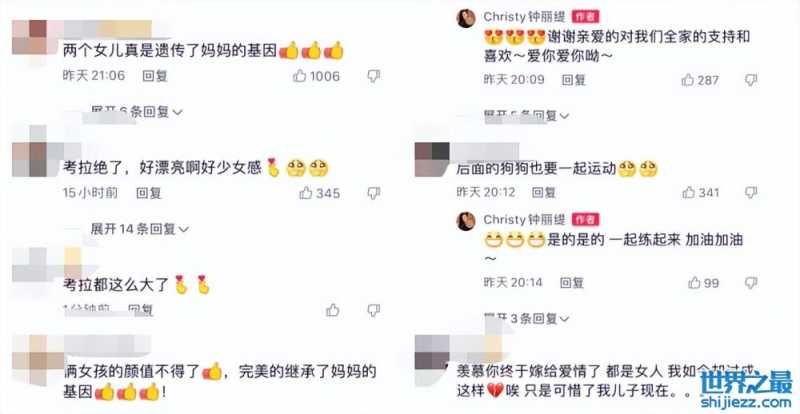Like the comment with 1006 likes
The height and width of the screenshot is (414, 800).
(300, 76)
